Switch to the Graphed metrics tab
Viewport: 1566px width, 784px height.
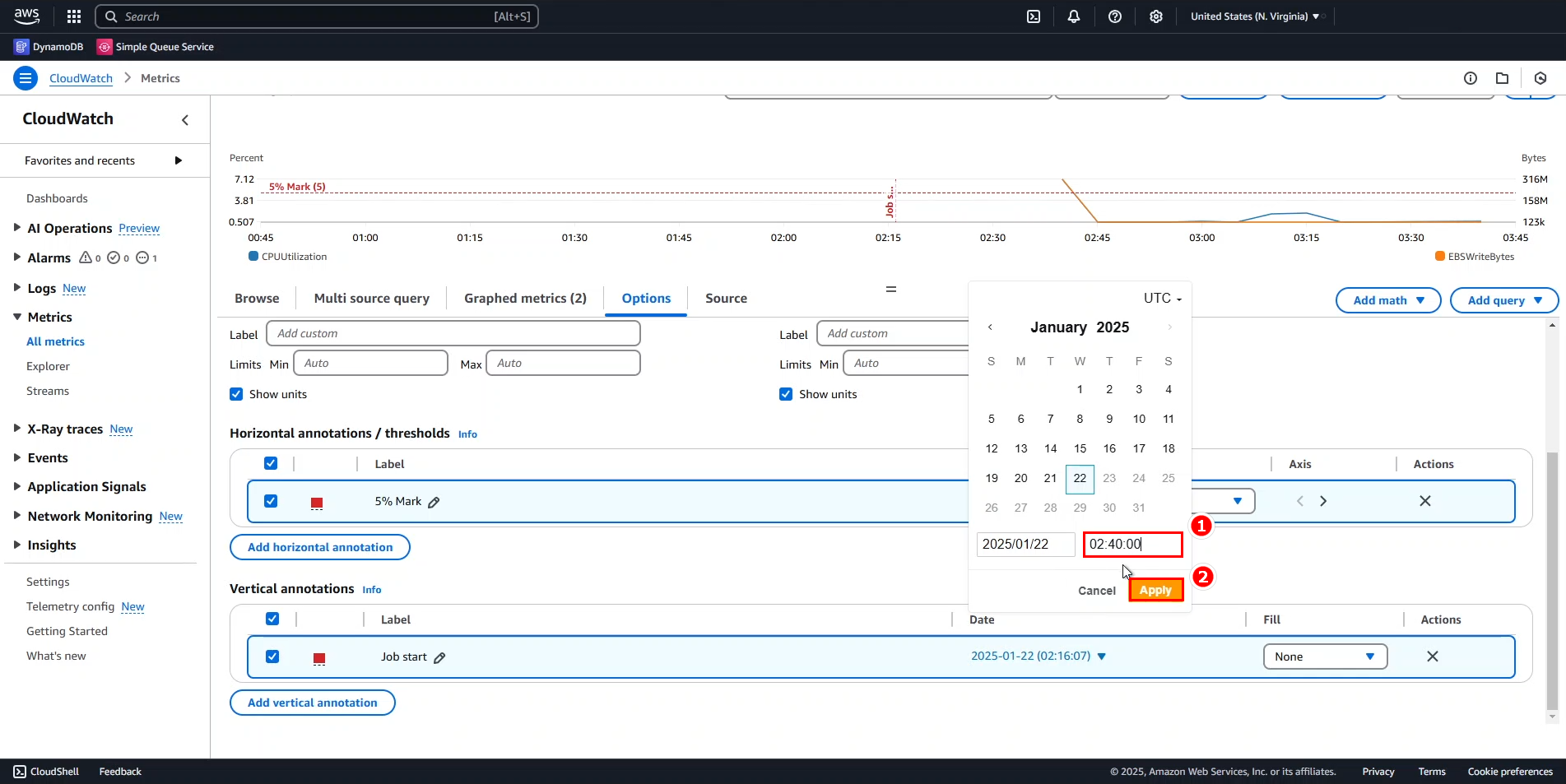(524, 298)
